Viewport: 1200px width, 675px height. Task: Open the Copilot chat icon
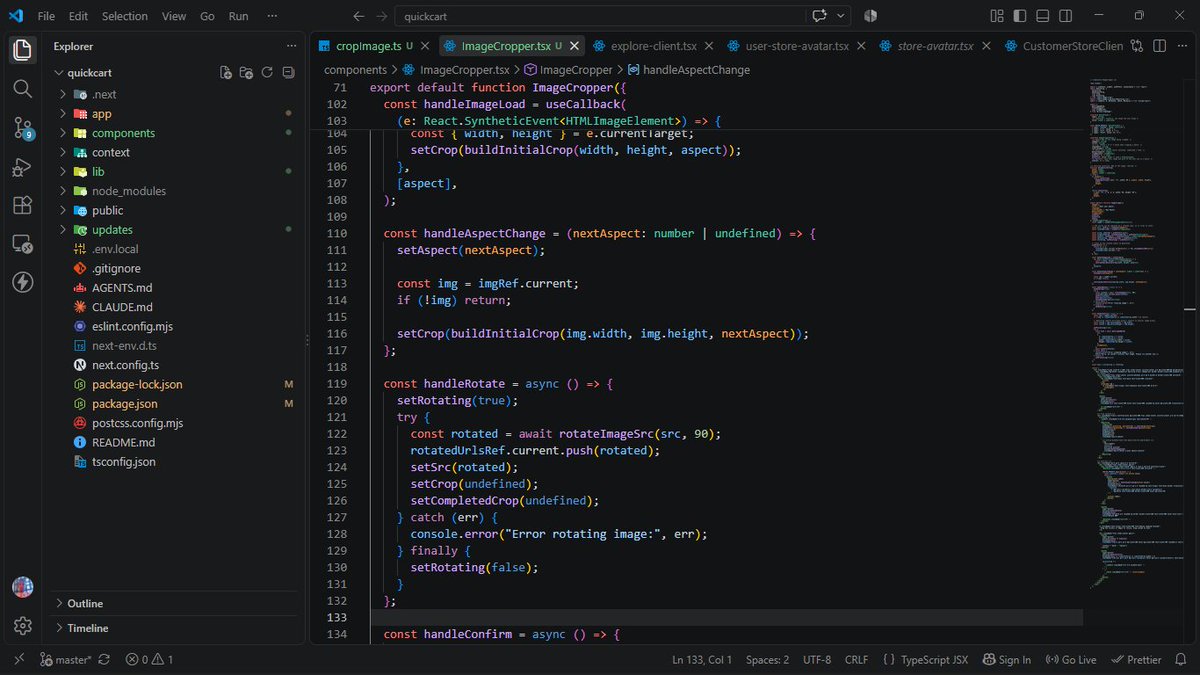click(x=820, y=16)
